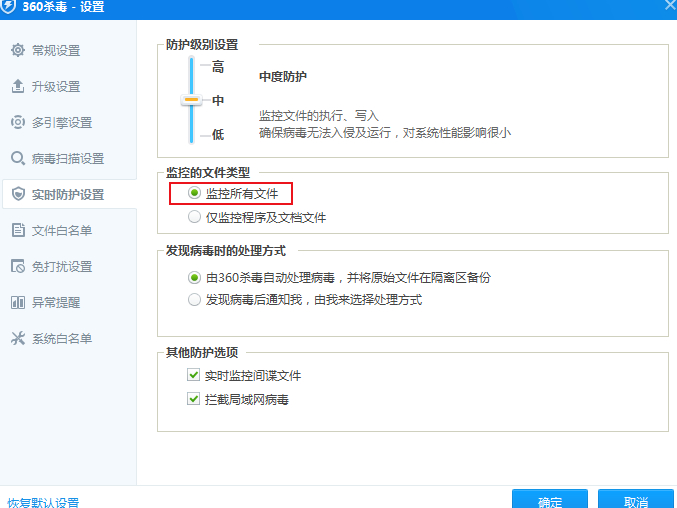Uncheck the 拦截局域网病毒 checkbox
The image size is (677, 508).
point(193,399)
